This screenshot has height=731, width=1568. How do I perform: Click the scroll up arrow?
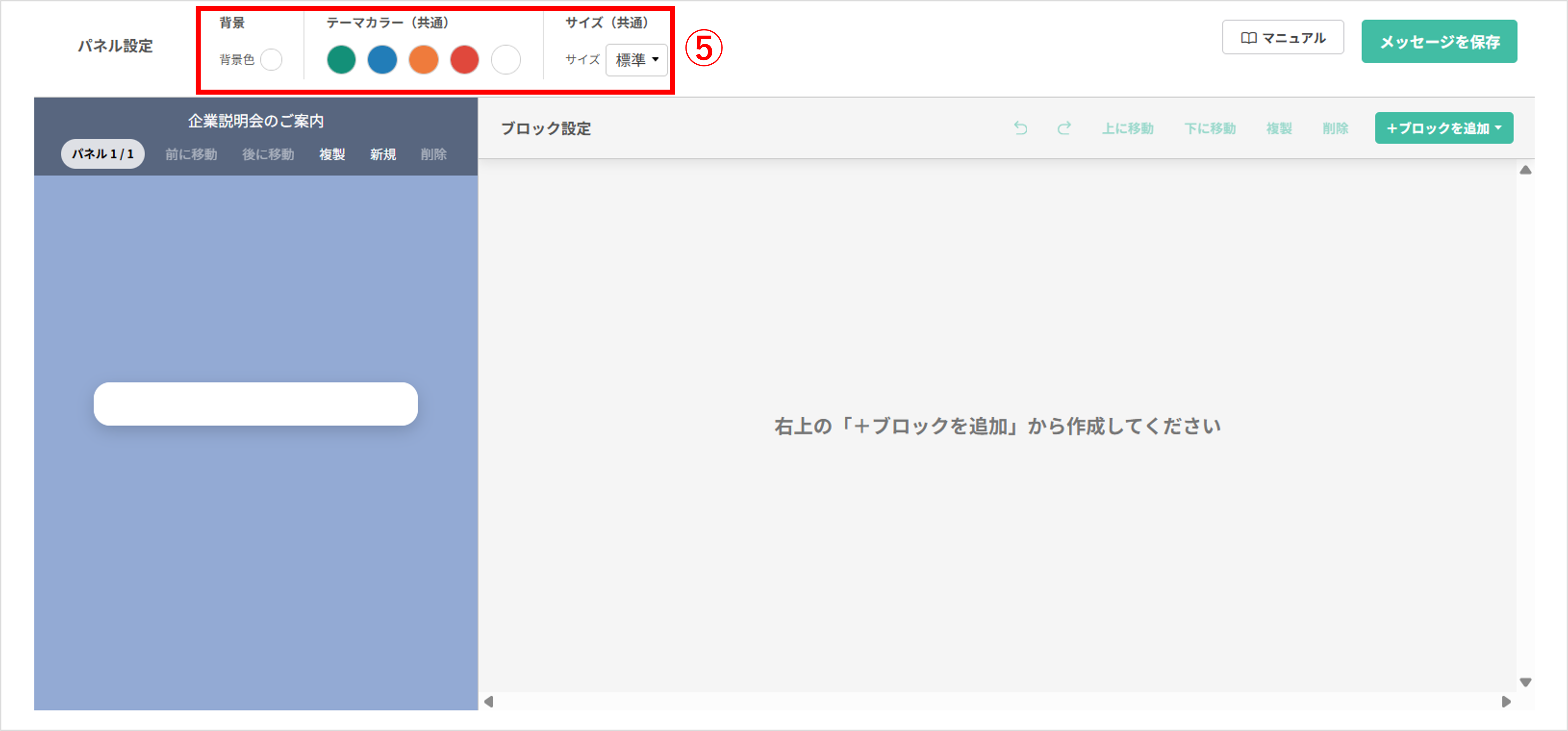click(1525, 170)
